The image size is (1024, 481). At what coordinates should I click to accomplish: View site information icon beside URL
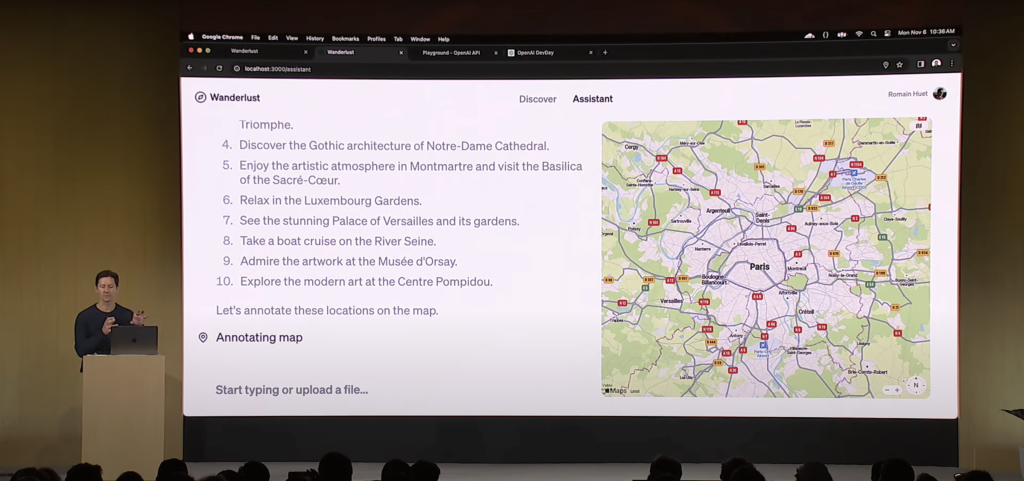click(x=236, y=69)
